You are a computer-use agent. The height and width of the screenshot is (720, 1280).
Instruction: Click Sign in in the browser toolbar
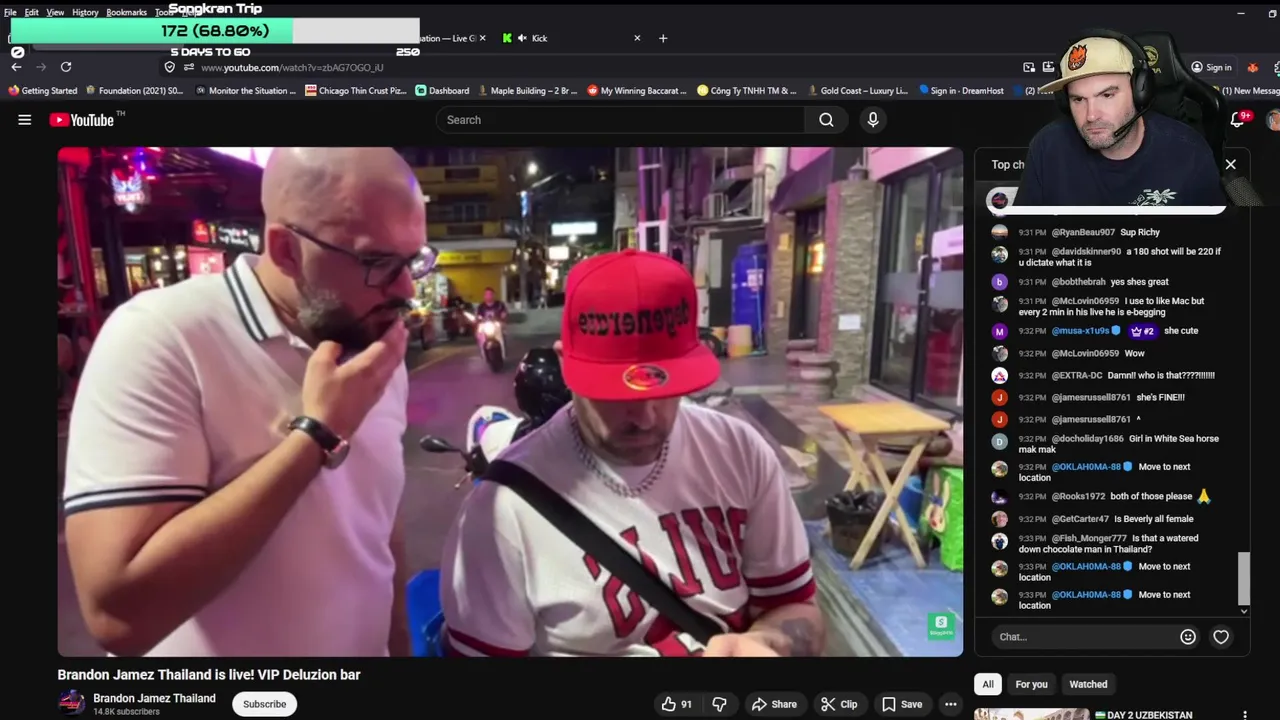[x=1211, y=67]
